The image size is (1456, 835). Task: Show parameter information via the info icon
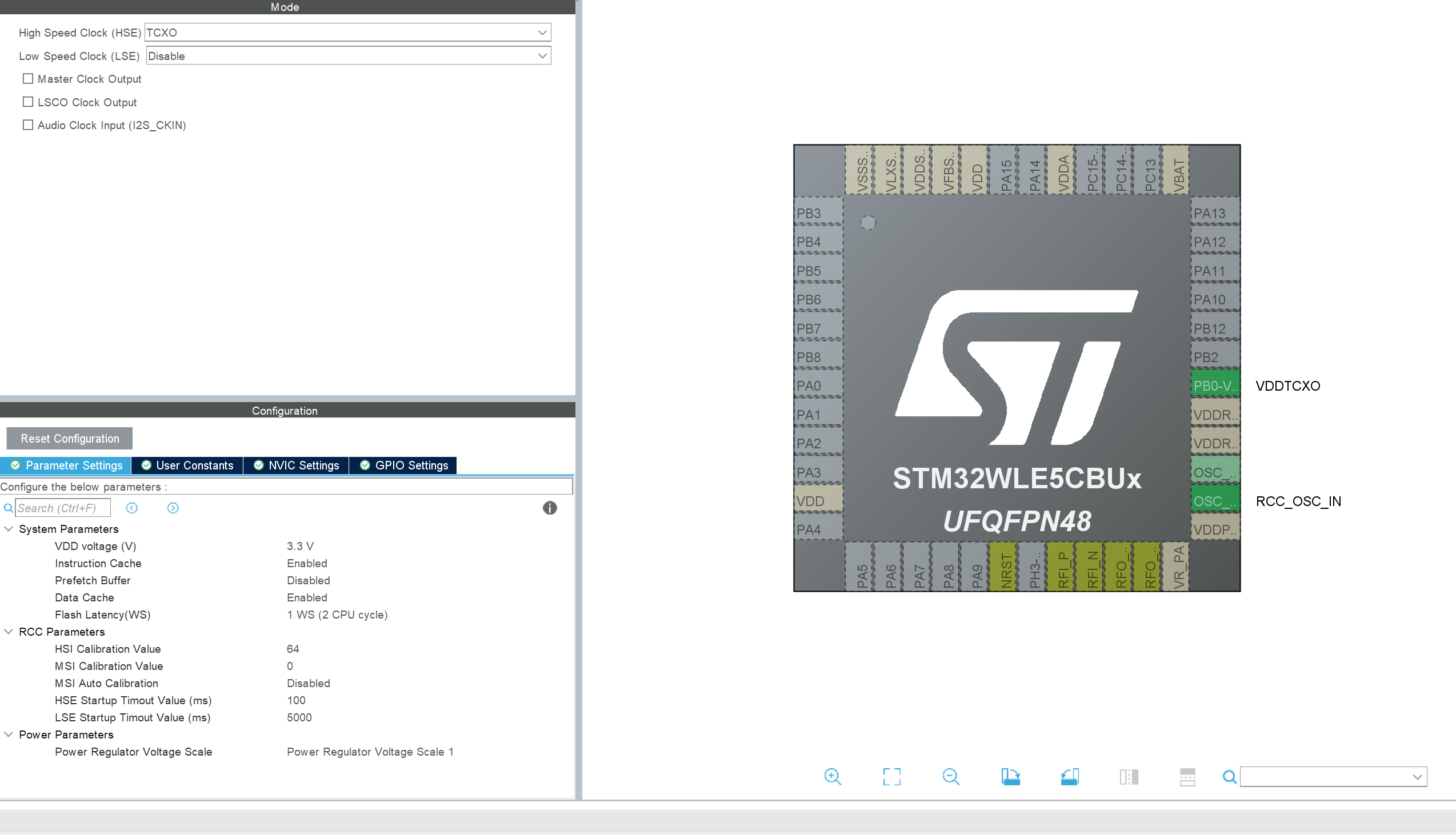(x=549, y=508)
